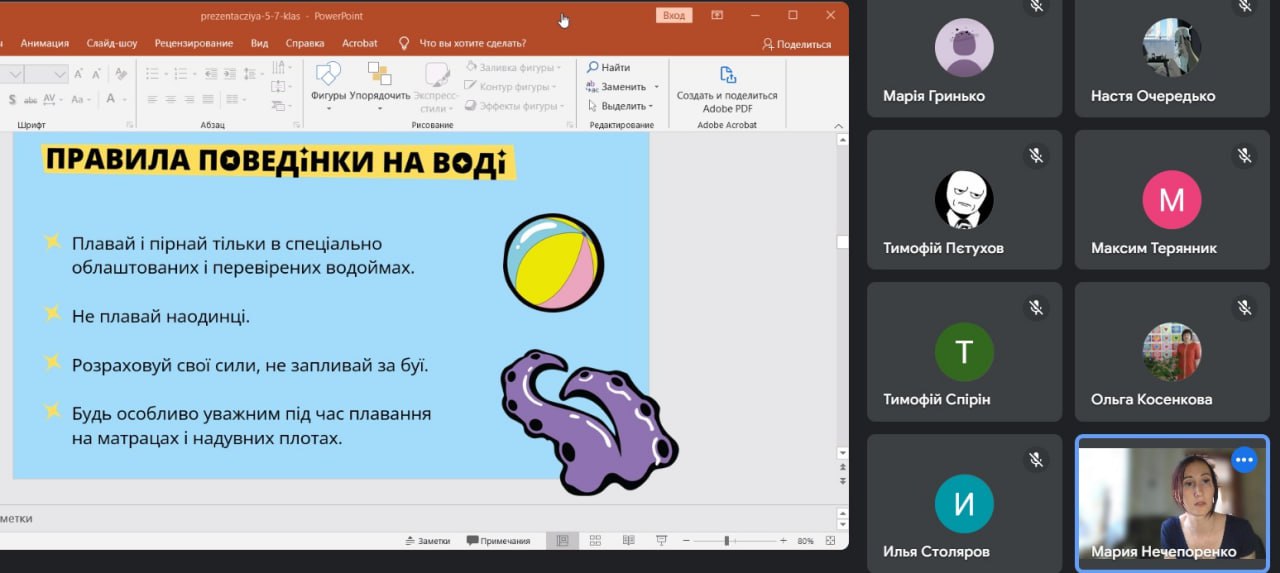Expand the Заменить dropdown arrow

(657, 87)
